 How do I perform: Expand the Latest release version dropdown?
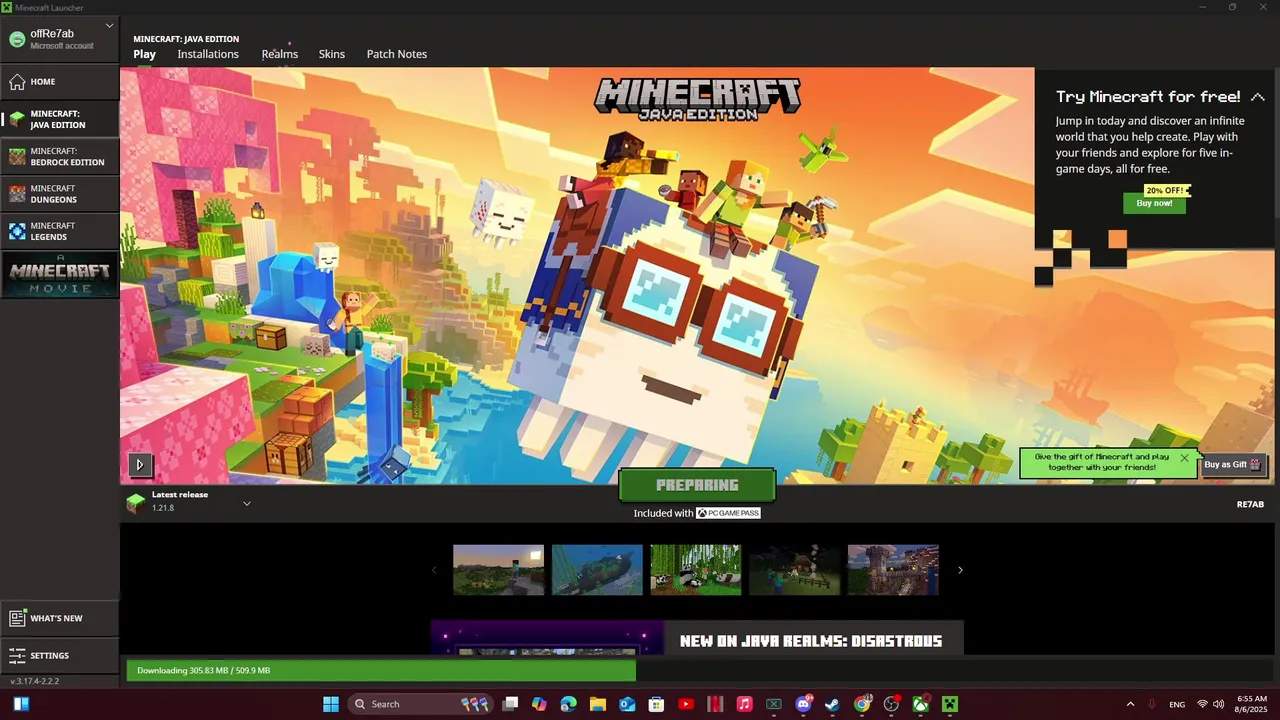[247, 503]
